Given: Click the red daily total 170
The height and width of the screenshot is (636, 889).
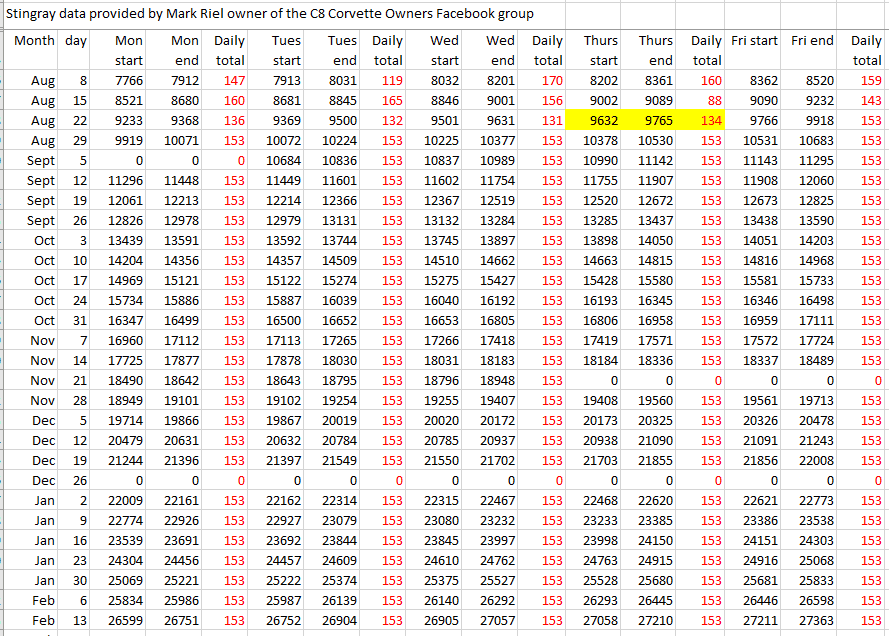Looking at the screenshot, I should [x=548, y=80].
